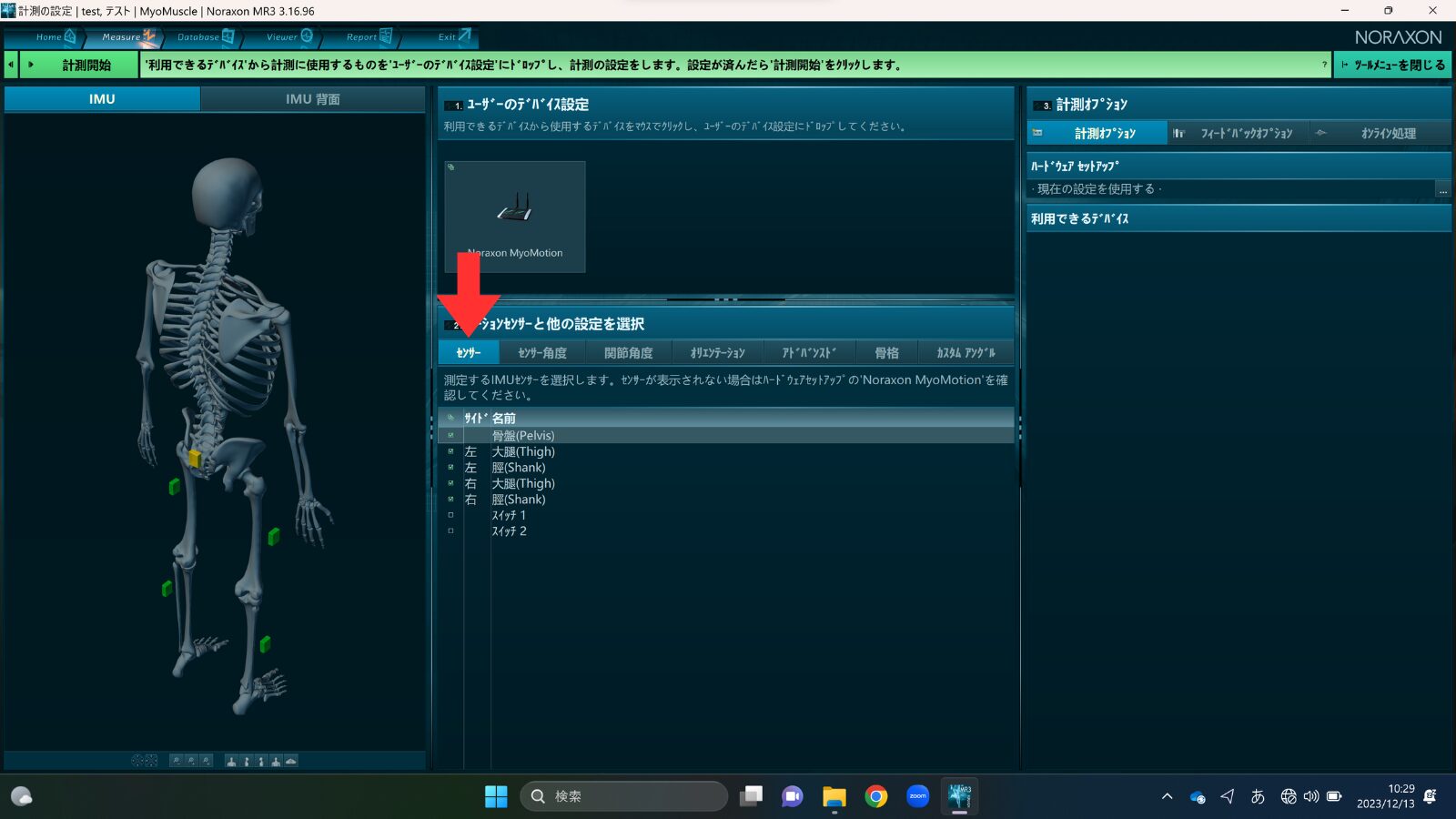Open help using the question mark icon
The height and width of the screenshot is (819, 1456).
point(1326,65)
